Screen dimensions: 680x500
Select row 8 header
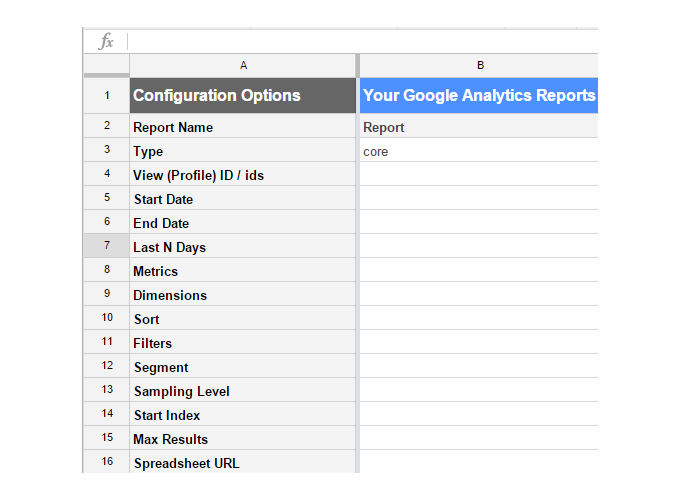pyautogui.click(x=106, y=270)
